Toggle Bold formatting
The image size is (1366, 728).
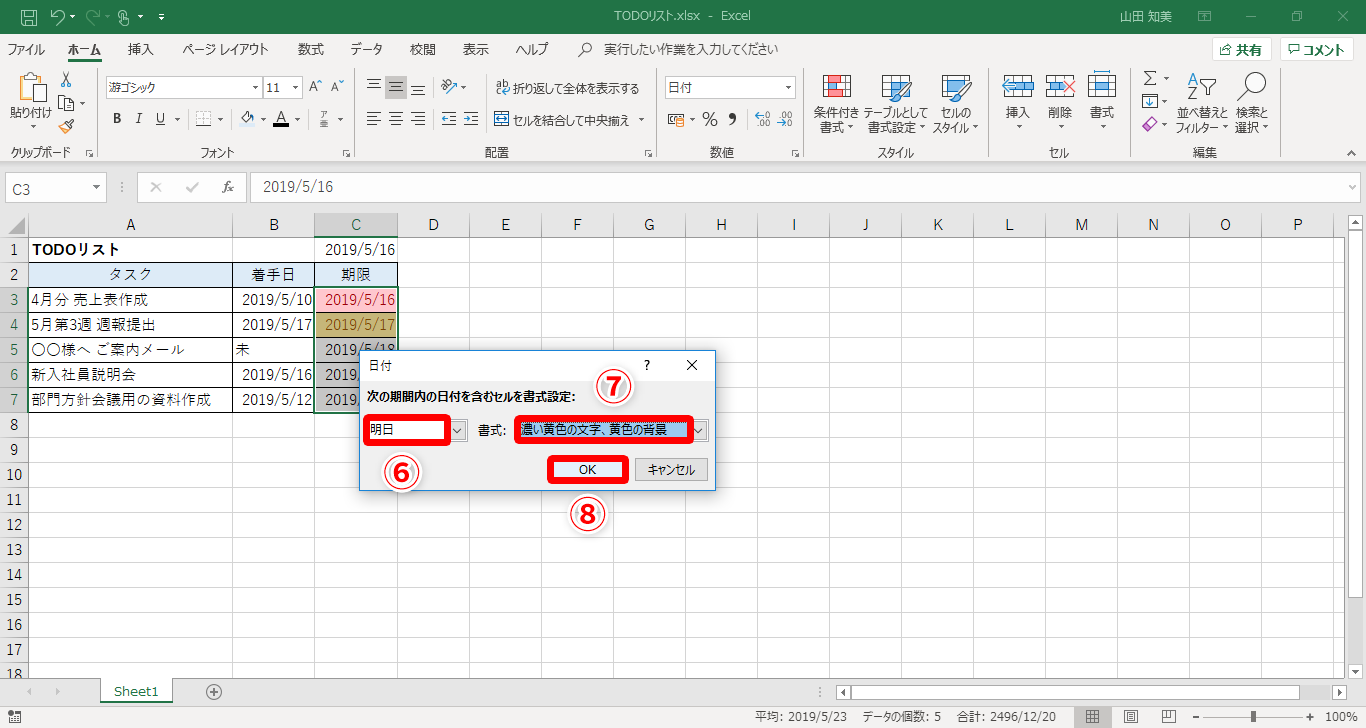coord(117,119)
